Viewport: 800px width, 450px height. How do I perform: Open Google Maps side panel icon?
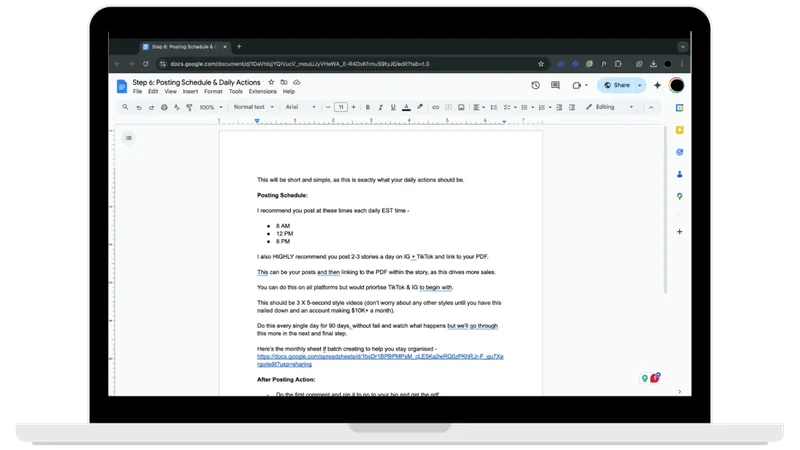click(680, 196)
